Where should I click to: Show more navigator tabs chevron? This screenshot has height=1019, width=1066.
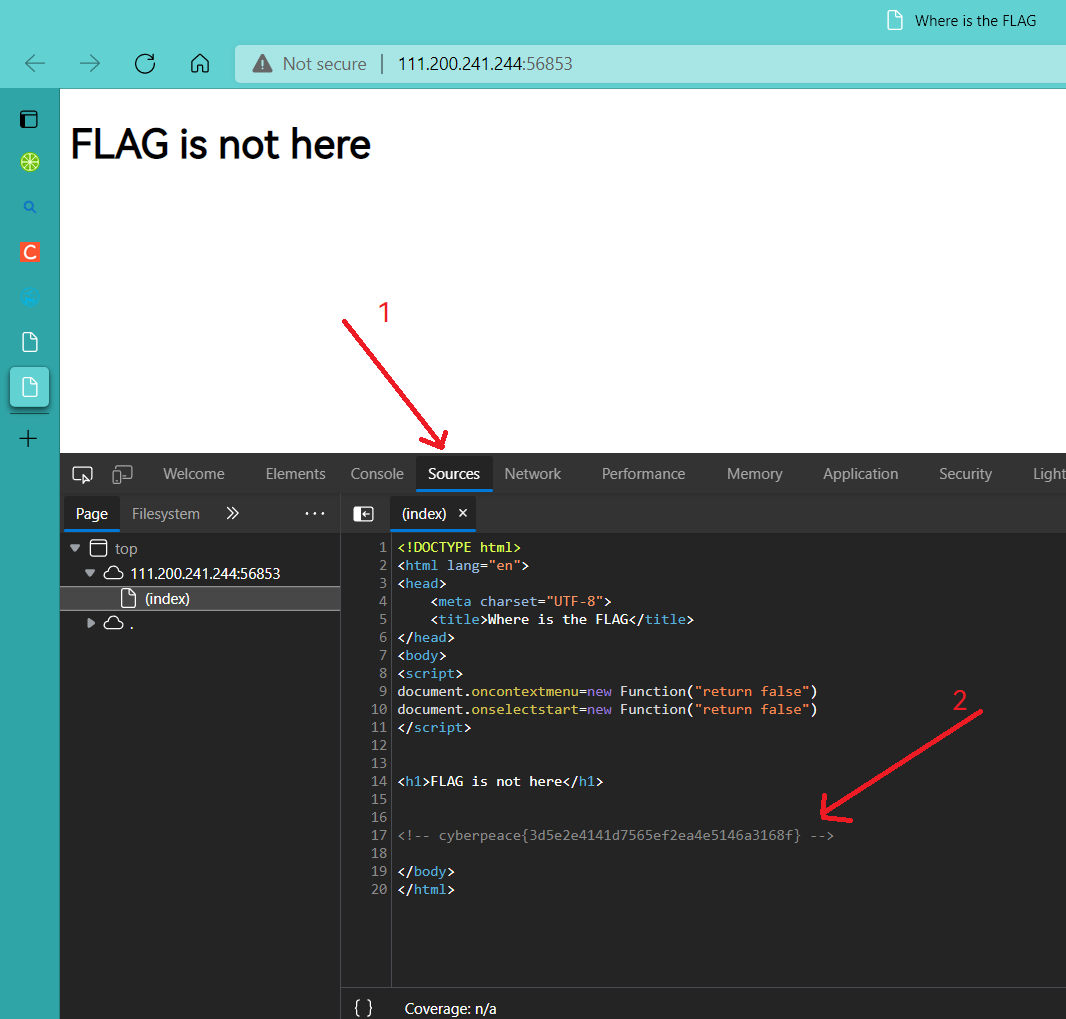pyautogui.click(x=233, y=513)
